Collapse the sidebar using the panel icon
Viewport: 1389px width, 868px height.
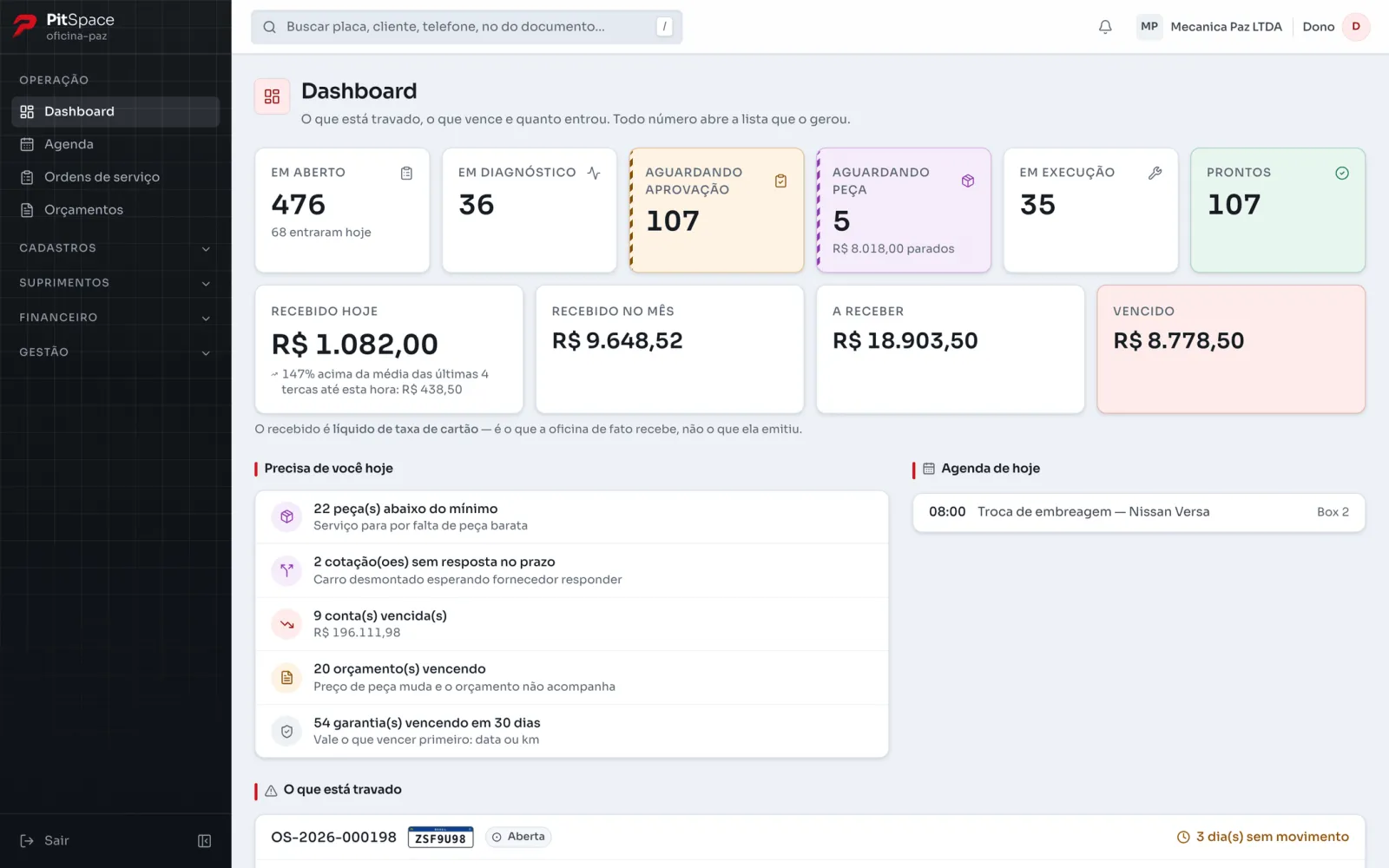(x=205, y=841)
